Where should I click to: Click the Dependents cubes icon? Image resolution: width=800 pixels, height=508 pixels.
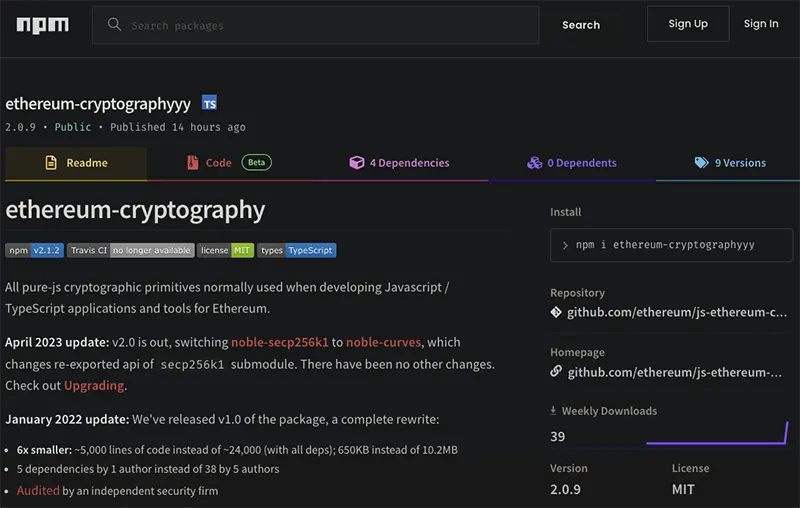(x=534, y=163)
